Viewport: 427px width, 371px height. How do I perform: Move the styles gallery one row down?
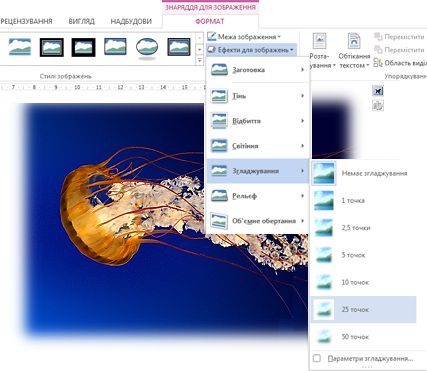pyautogui.click(x=199, y=50)
